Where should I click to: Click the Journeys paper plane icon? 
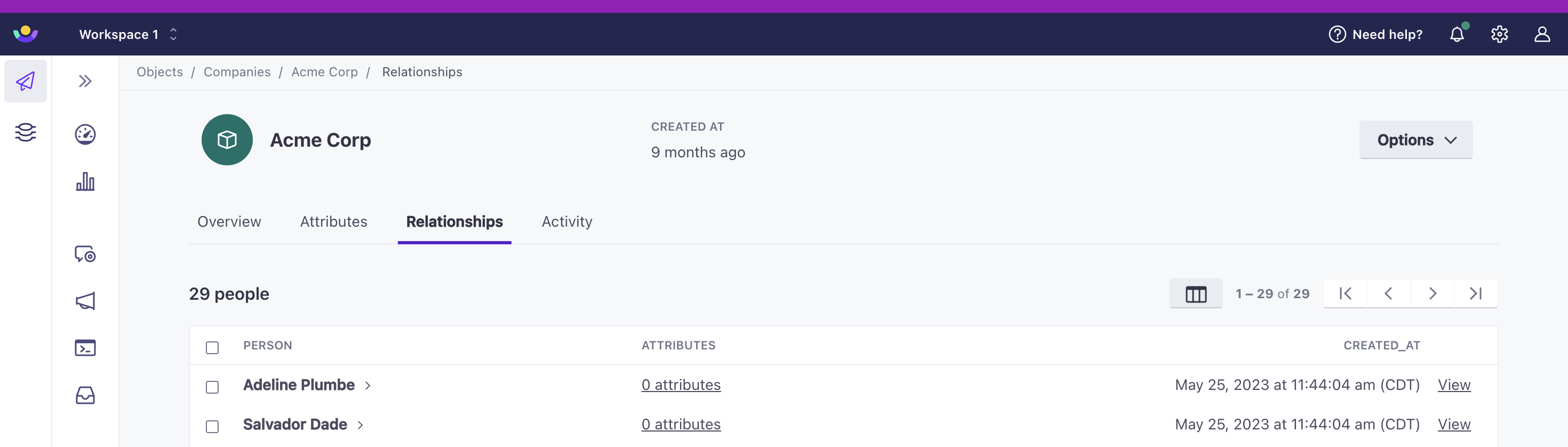[26, 81]
